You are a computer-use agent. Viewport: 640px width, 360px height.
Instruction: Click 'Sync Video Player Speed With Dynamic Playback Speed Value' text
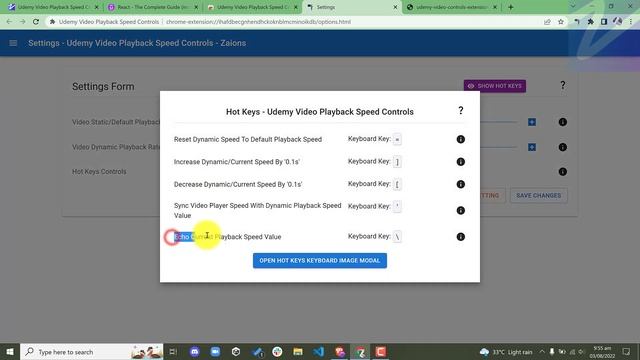tap(258, 210)
